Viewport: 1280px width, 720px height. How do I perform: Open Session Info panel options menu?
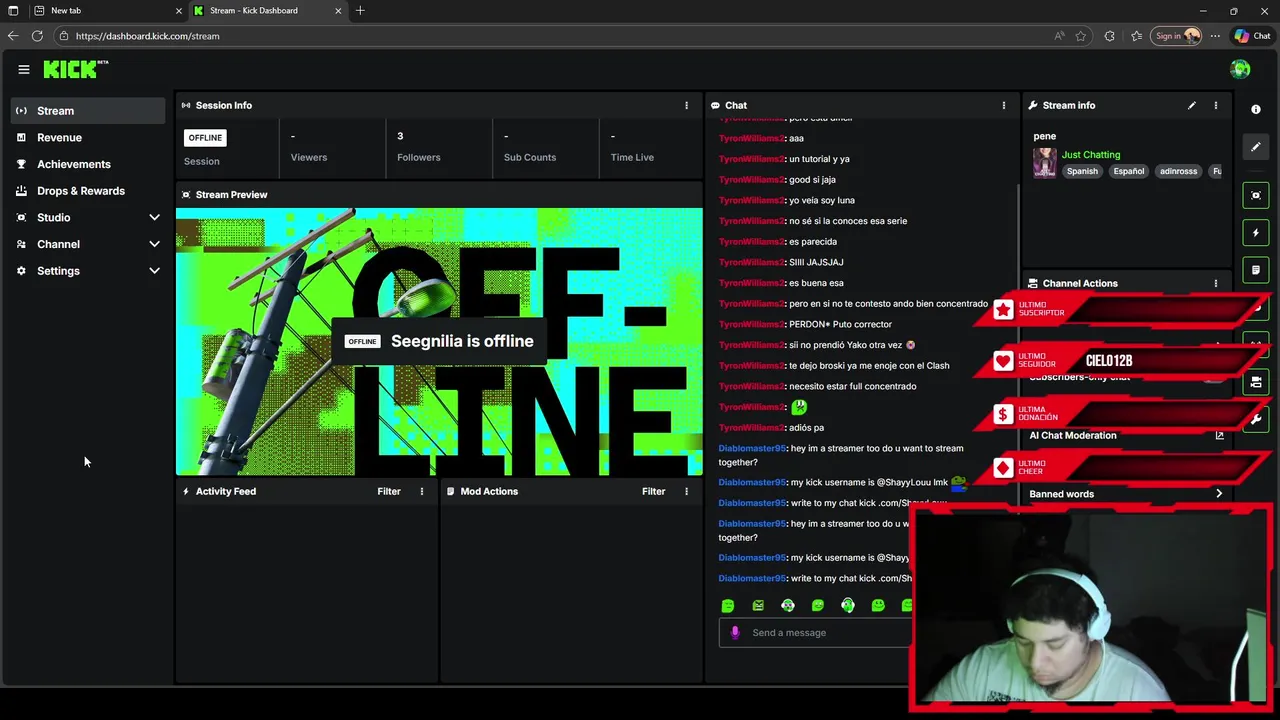point(686,105)
